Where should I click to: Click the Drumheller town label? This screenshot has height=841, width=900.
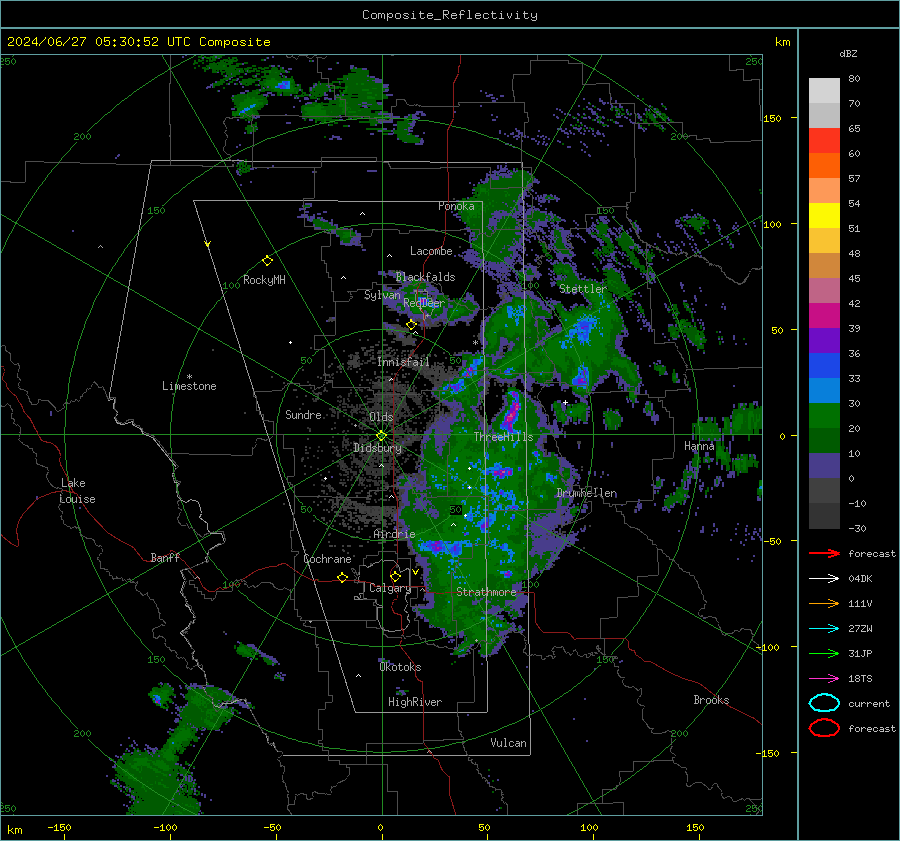click(587, 493)
